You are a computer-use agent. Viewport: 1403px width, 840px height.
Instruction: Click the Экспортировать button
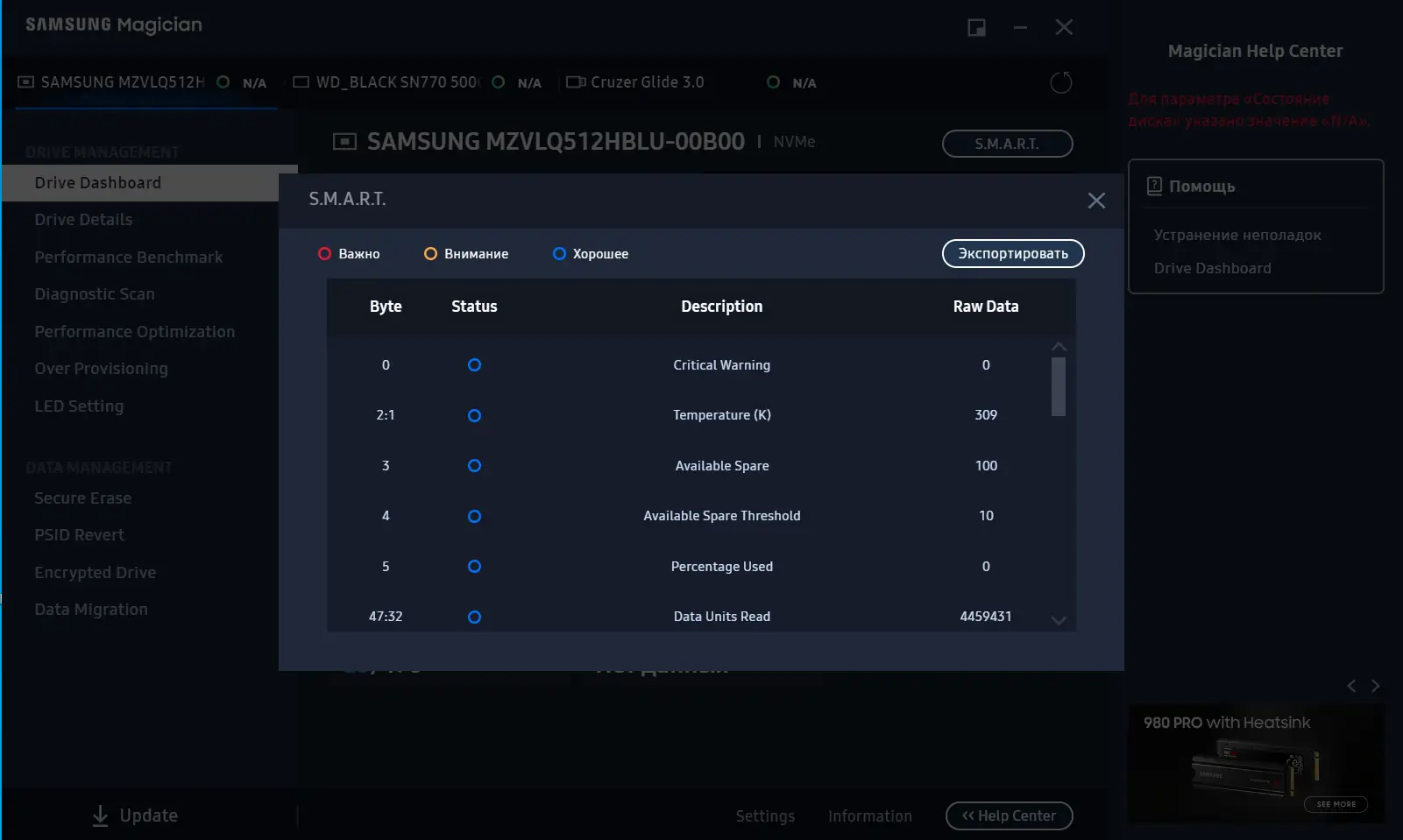(1013, 253)
